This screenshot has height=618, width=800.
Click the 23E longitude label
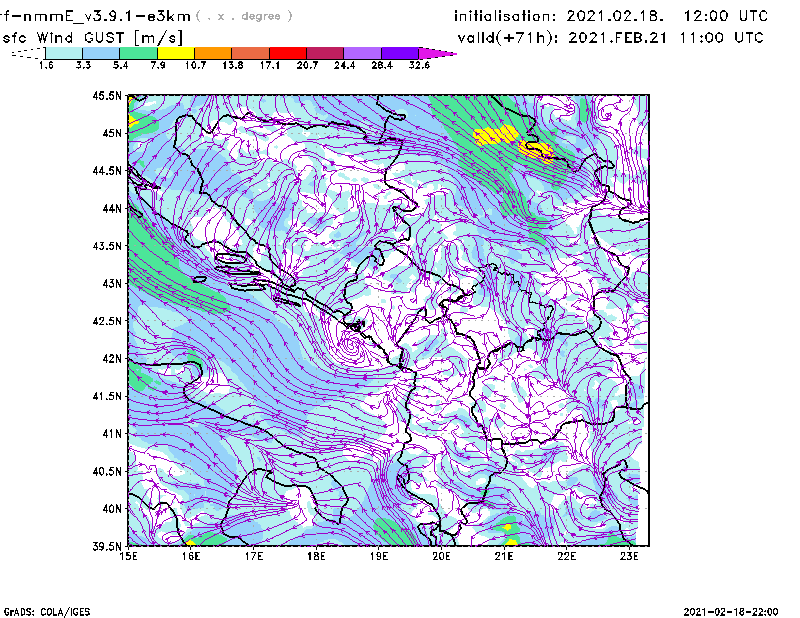coord(629,556)
